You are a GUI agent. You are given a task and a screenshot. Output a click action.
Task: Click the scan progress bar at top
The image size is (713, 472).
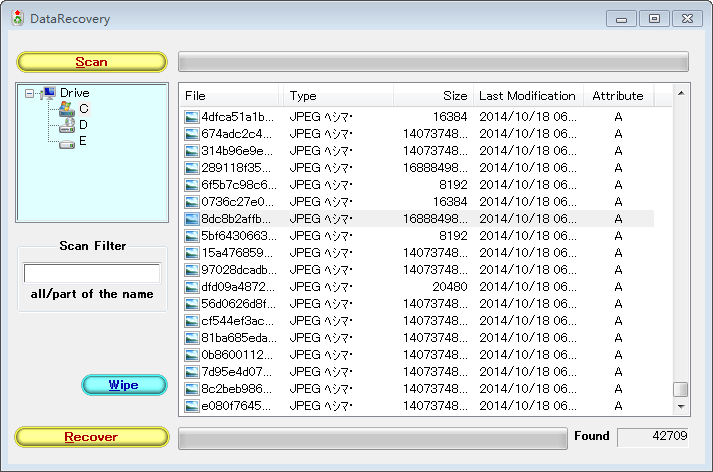click(433, 62)
